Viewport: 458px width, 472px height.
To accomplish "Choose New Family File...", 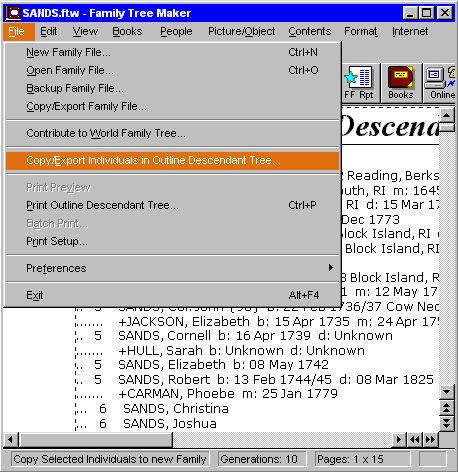I will pyautogui.click(x=172, y=52).
